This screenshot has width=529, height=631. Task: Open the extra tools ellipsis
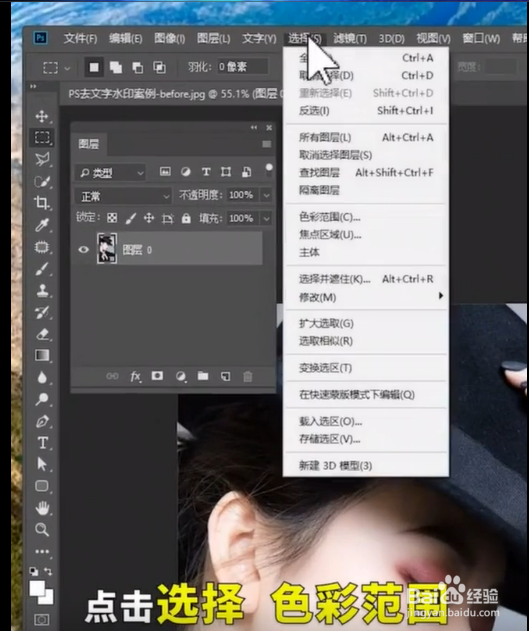(42, 551)
